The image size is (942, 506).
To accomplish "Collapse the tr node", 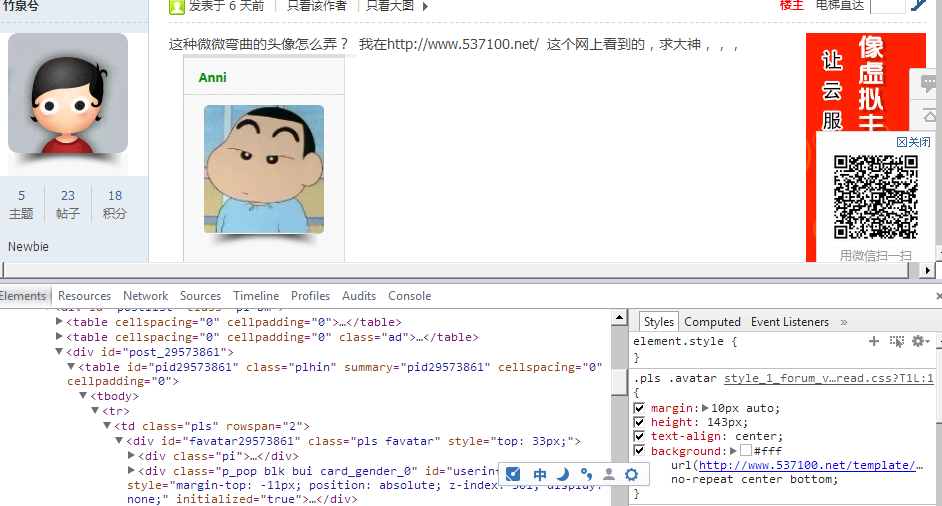I will pyautogui.click(x=95, y=411).
